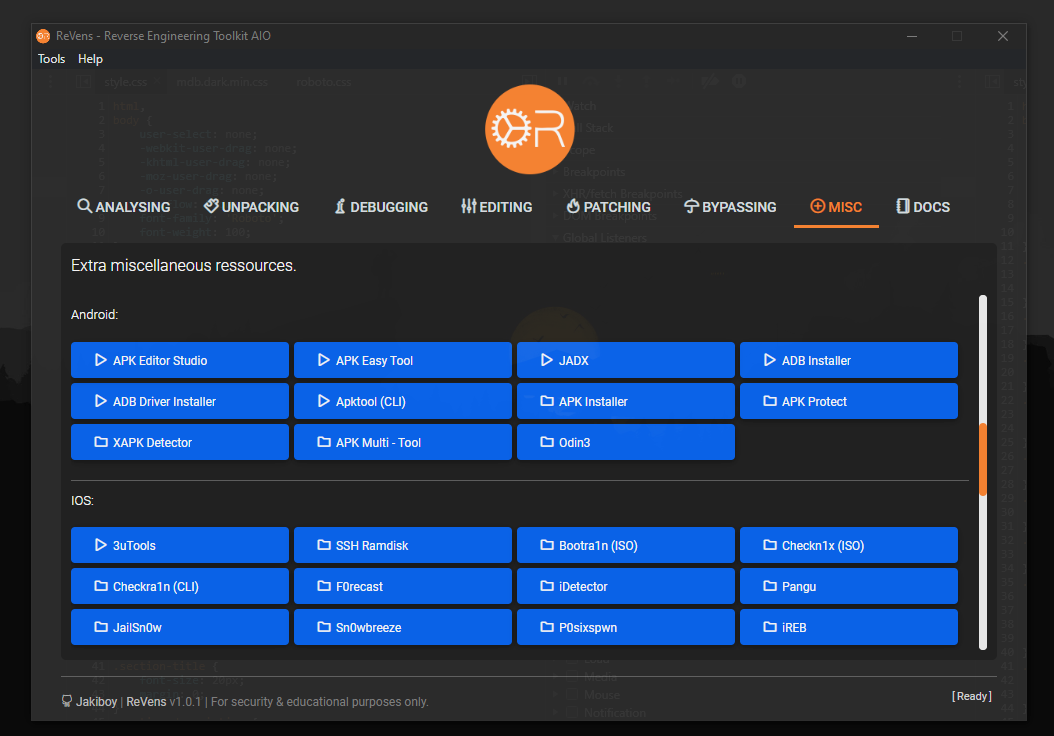Open Checkn1x (ISO) folder
This screenshot has width=1054, height=736.
(849, 545)
